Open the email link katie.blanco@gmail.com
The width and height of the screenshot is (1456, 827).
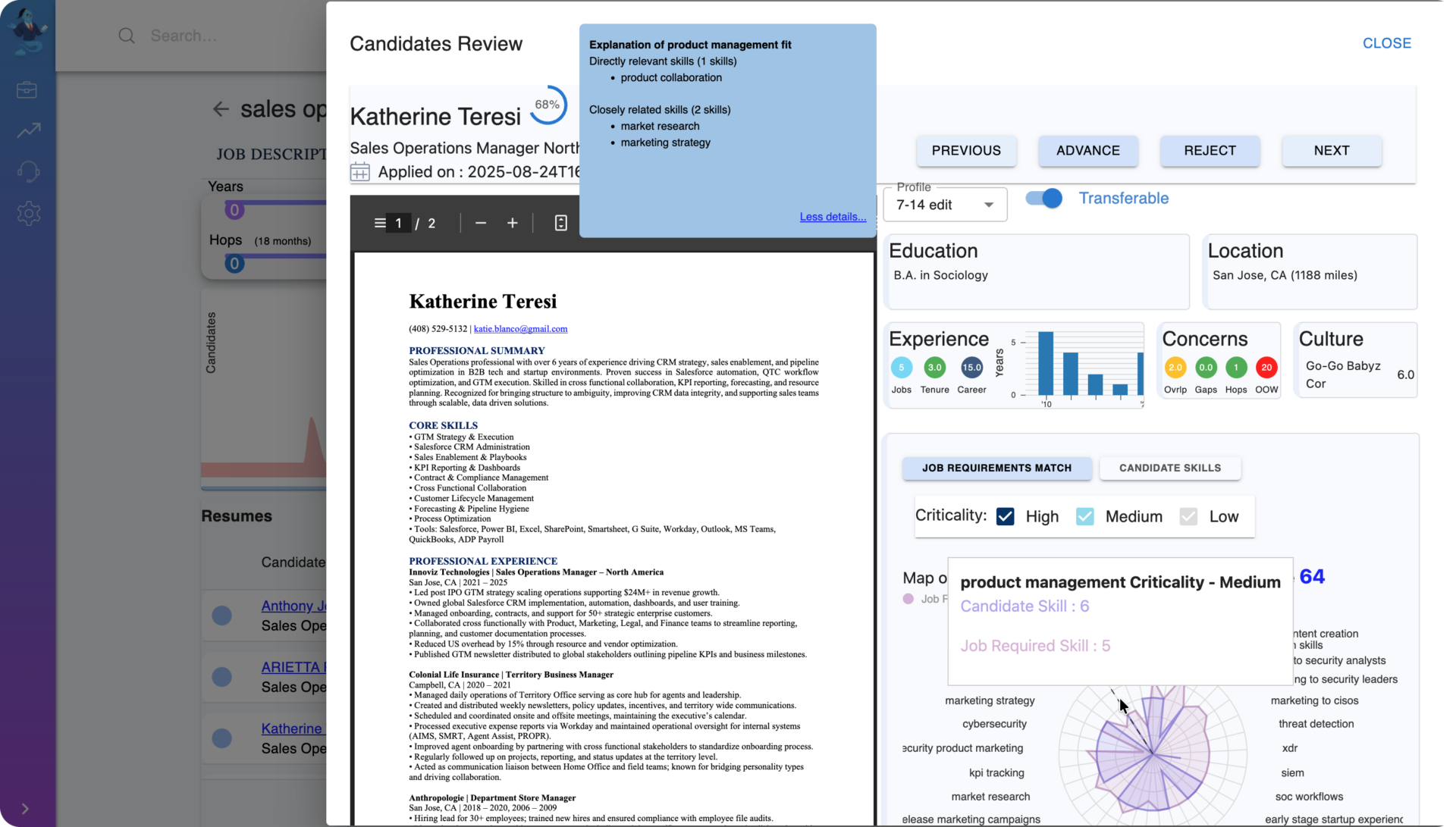[520, 329]
